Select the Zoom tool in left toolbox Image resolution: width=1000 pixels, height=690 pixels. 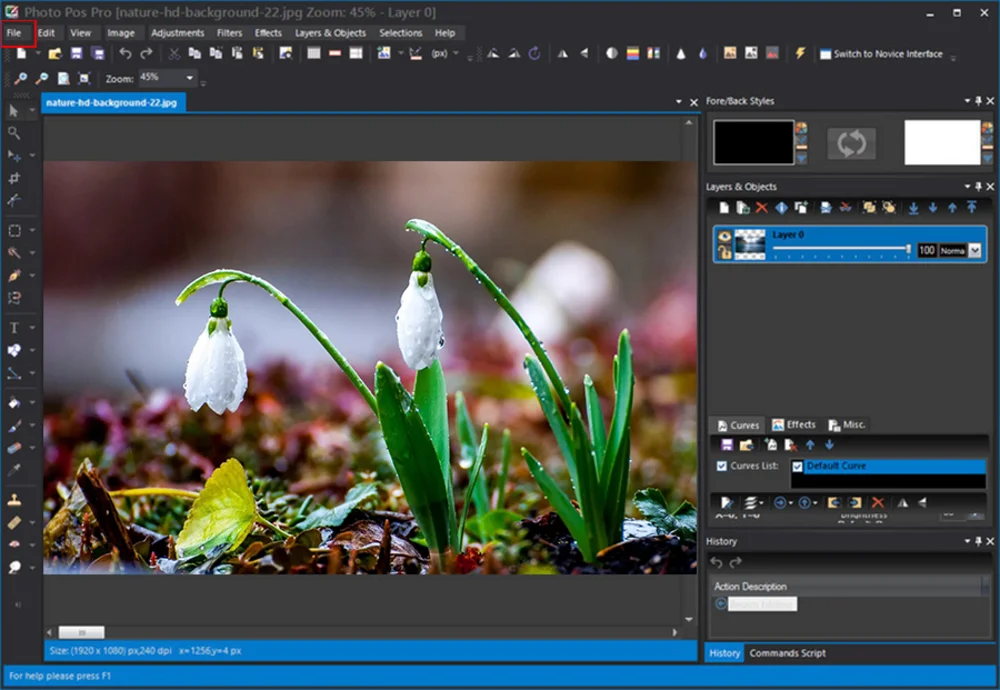click(x=14, y=133)
